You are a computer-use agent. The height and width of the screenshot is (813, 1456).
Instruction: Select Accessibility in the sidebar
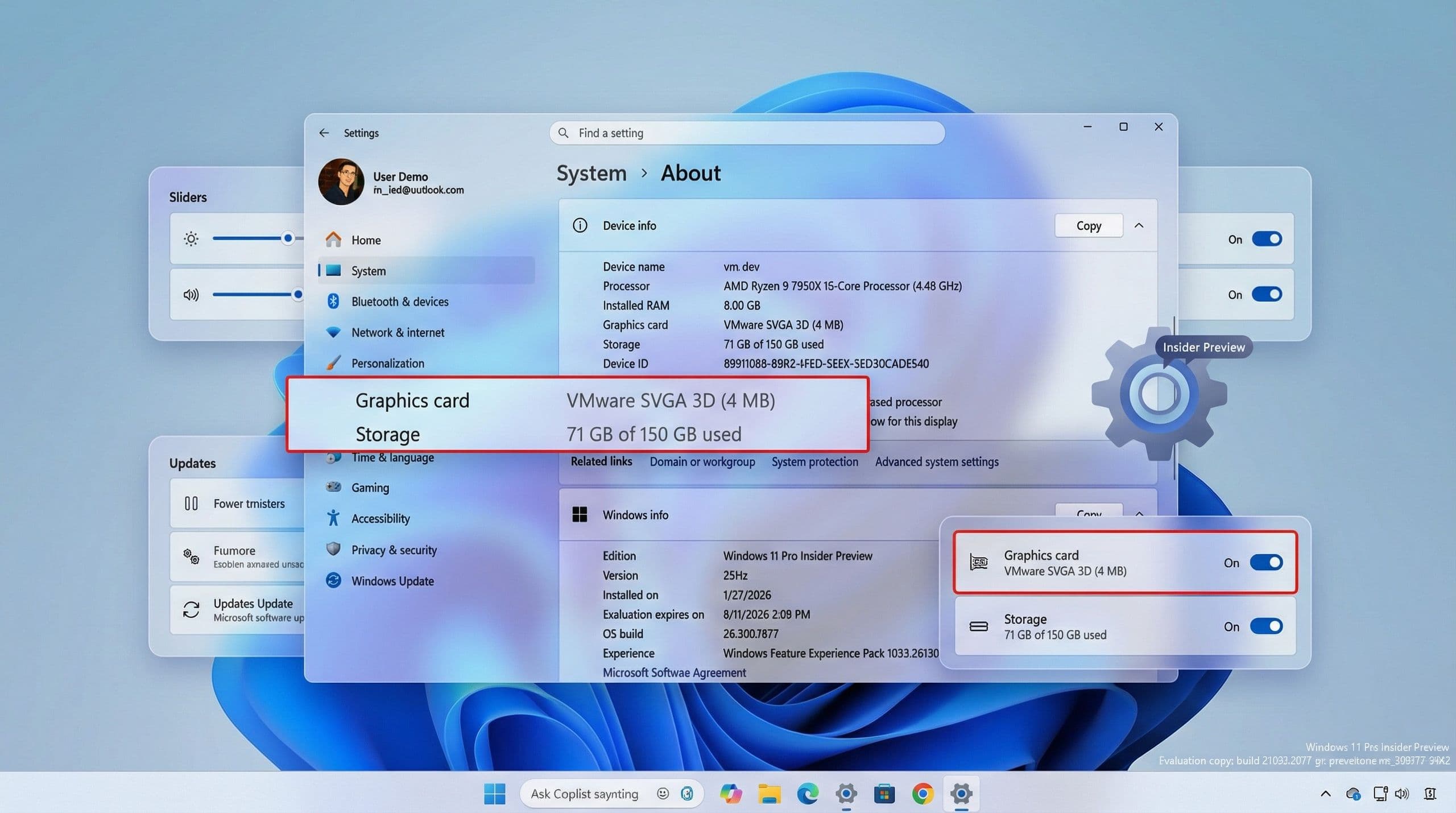coord(380,518)
